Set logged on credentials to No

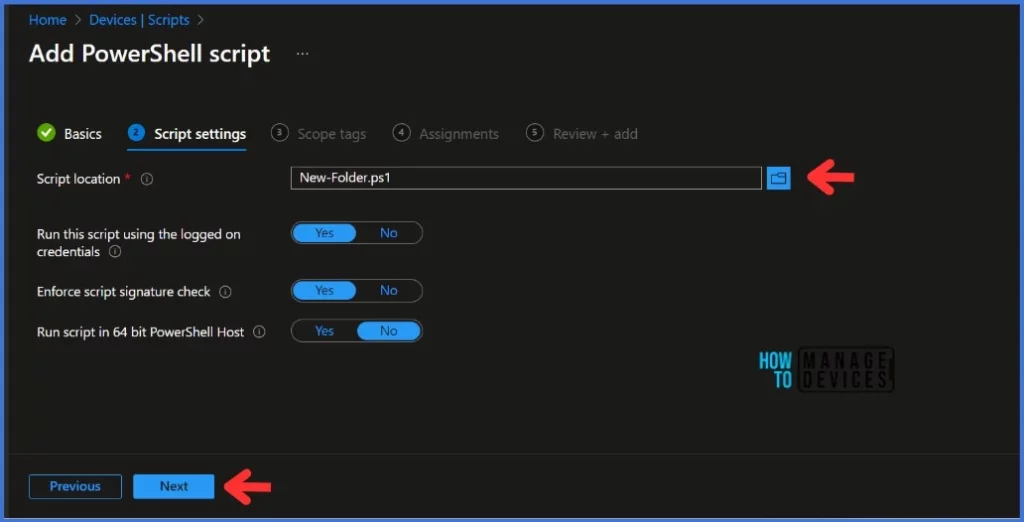click(x=389, y=233)
